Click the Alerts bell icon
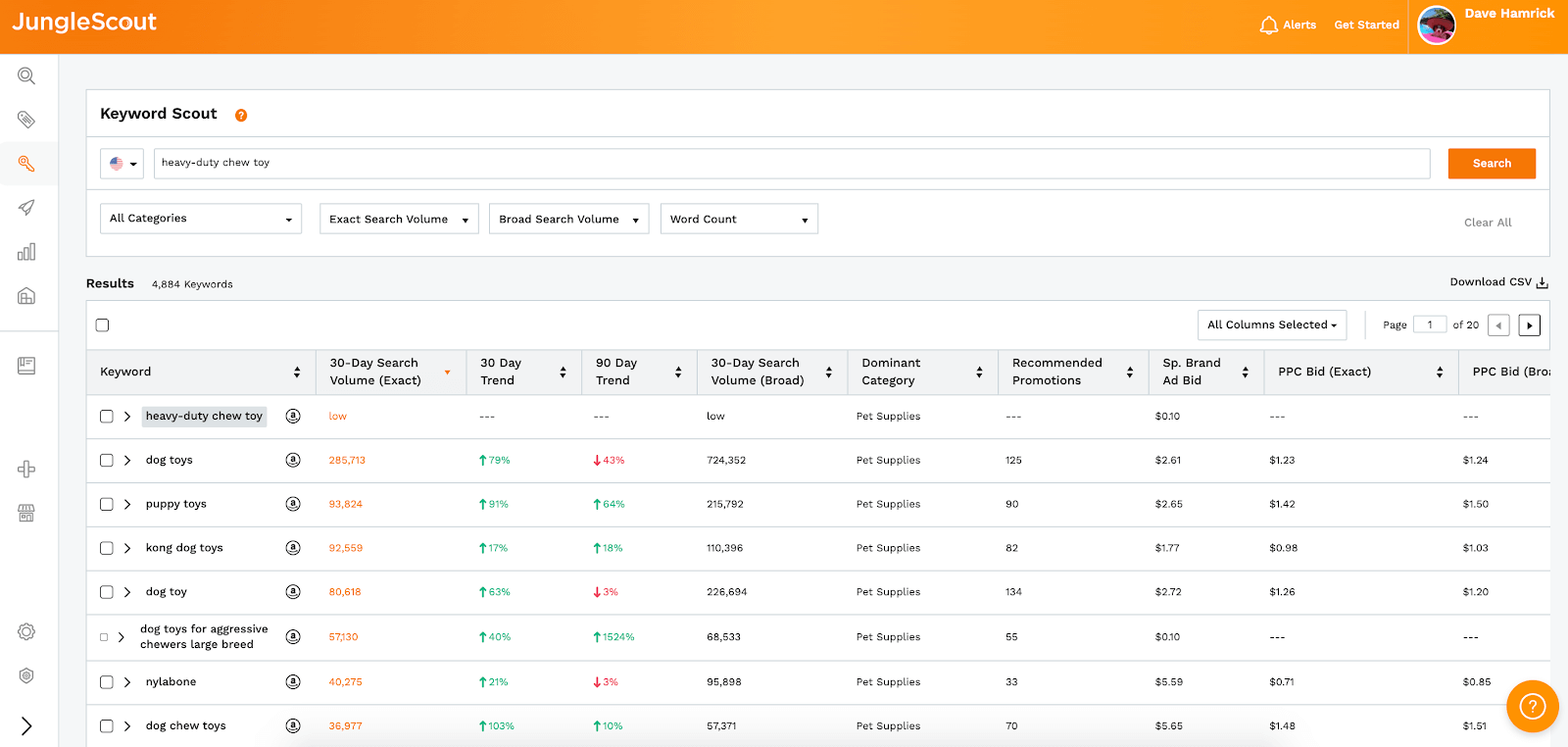Screen dimensions: 1568x747 1269,25
